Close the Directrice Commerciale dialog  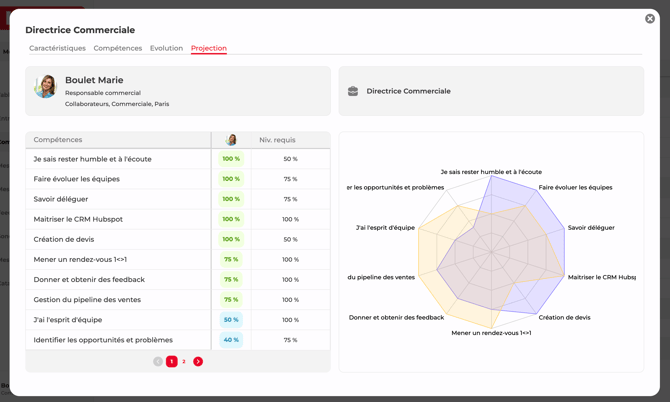pos(650,19)
